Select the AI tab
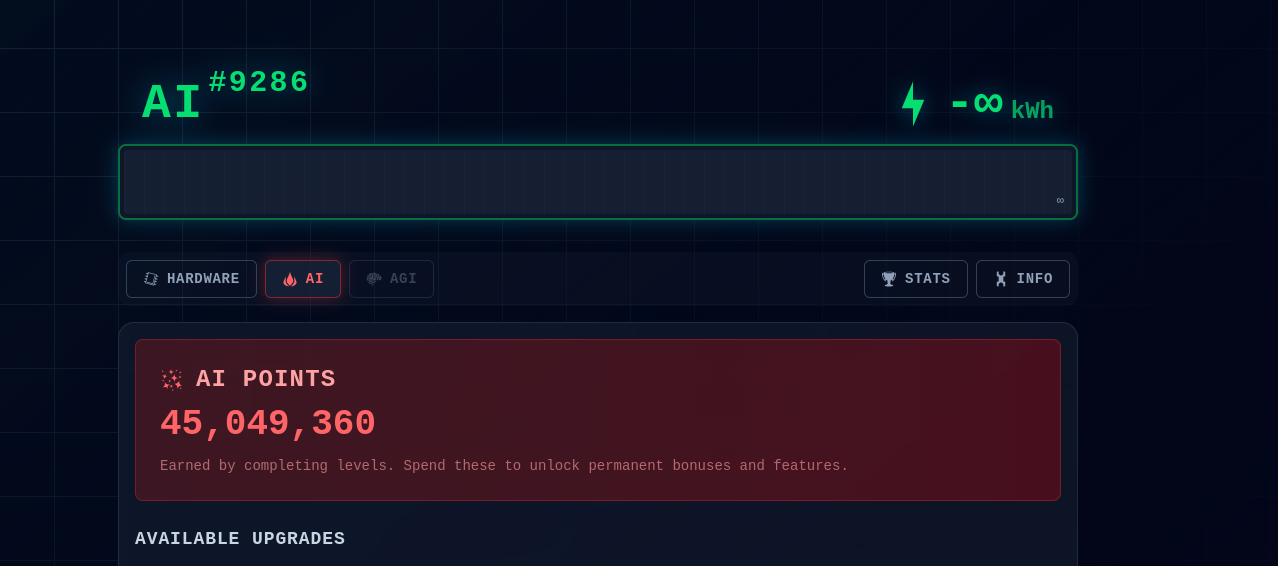 303,279
